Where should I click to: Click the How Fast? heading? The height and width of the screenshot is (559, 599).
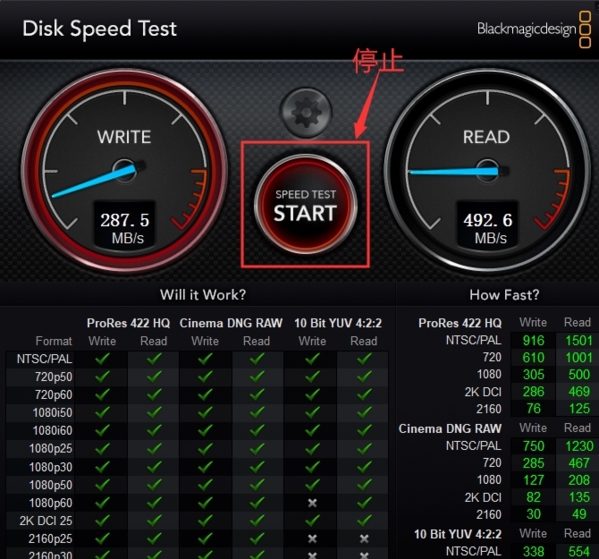click(504, 295)
